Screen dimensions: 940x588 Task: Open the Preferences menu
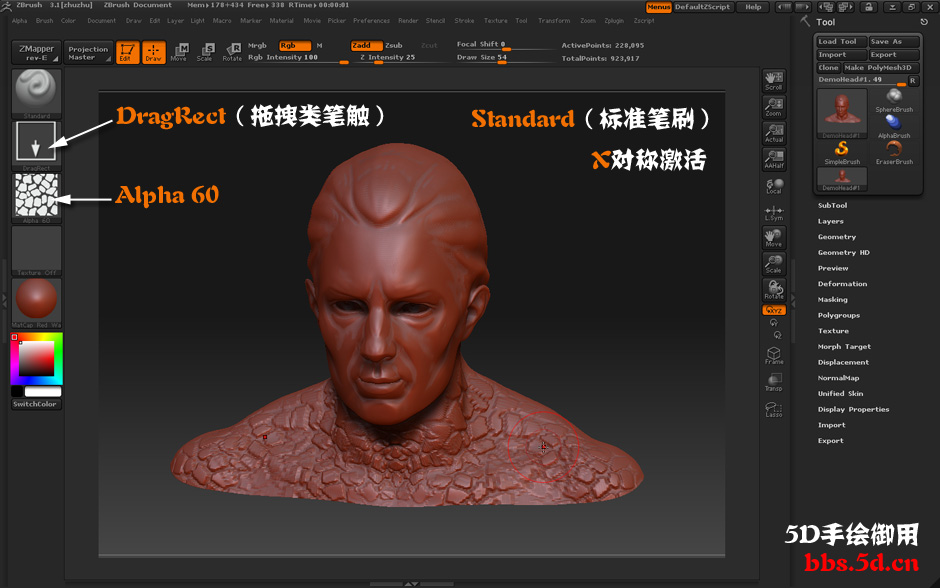coord(371,20)
